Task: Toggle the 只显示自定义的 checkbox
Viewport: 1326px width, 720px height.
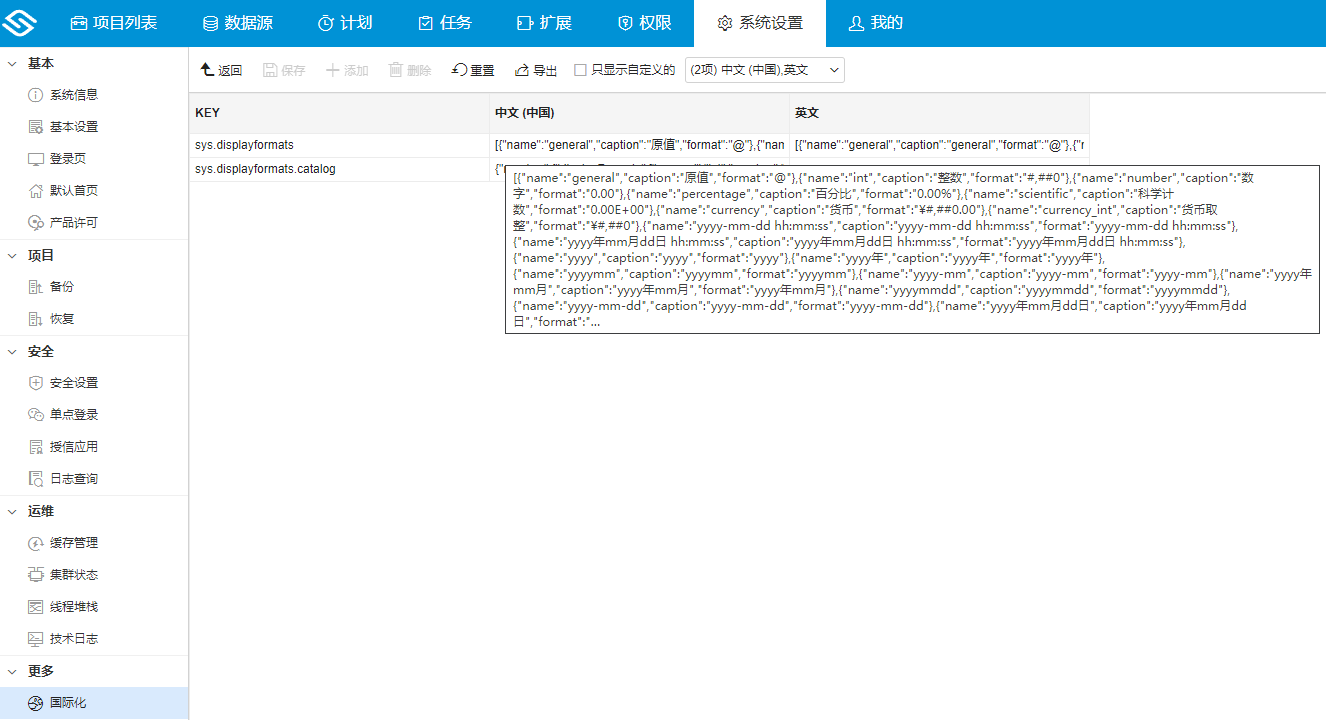Action: click(580, 70)
